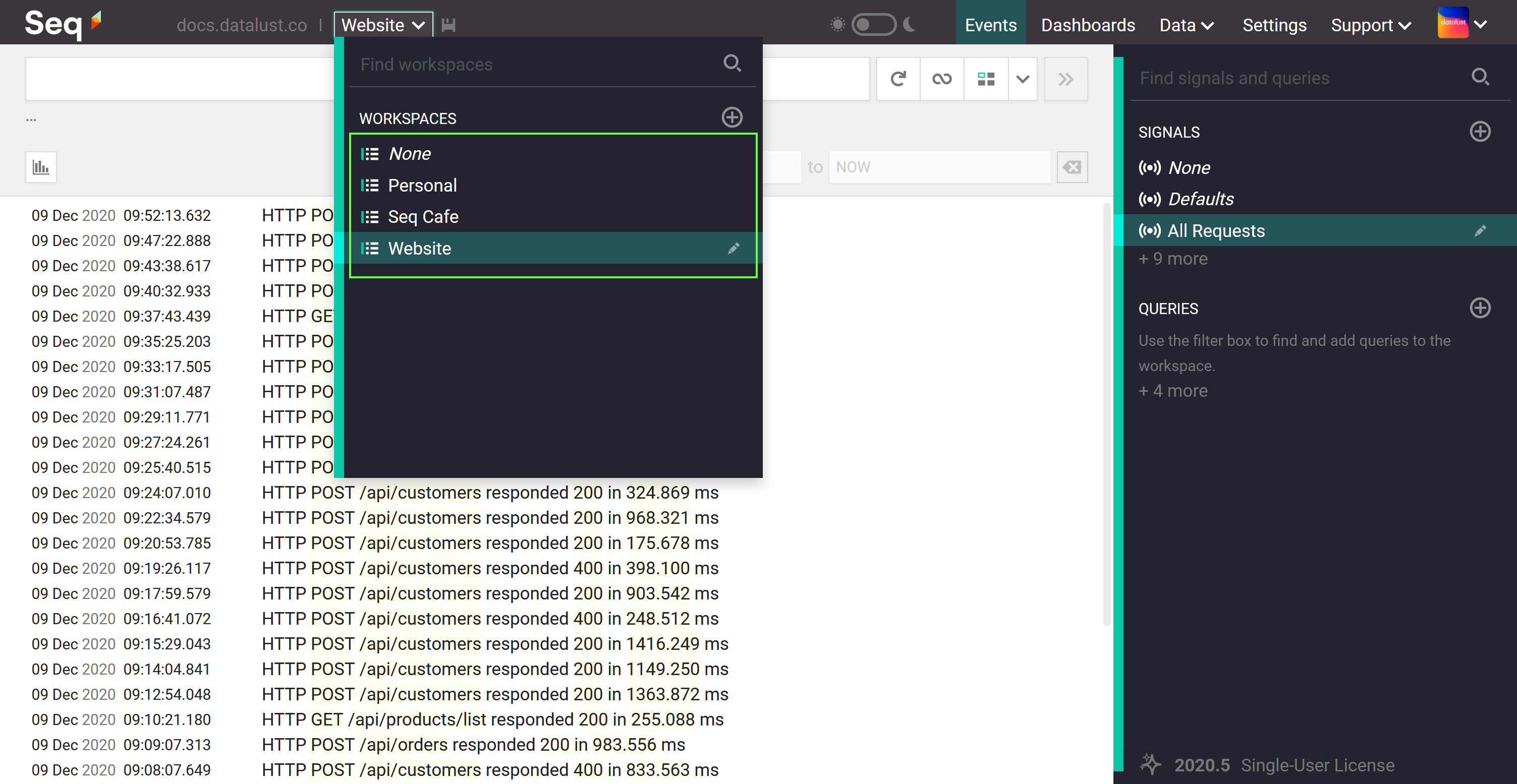Open the Support dropdown menu
This screenshot has width=1517, height=784.
point(1370,25)
